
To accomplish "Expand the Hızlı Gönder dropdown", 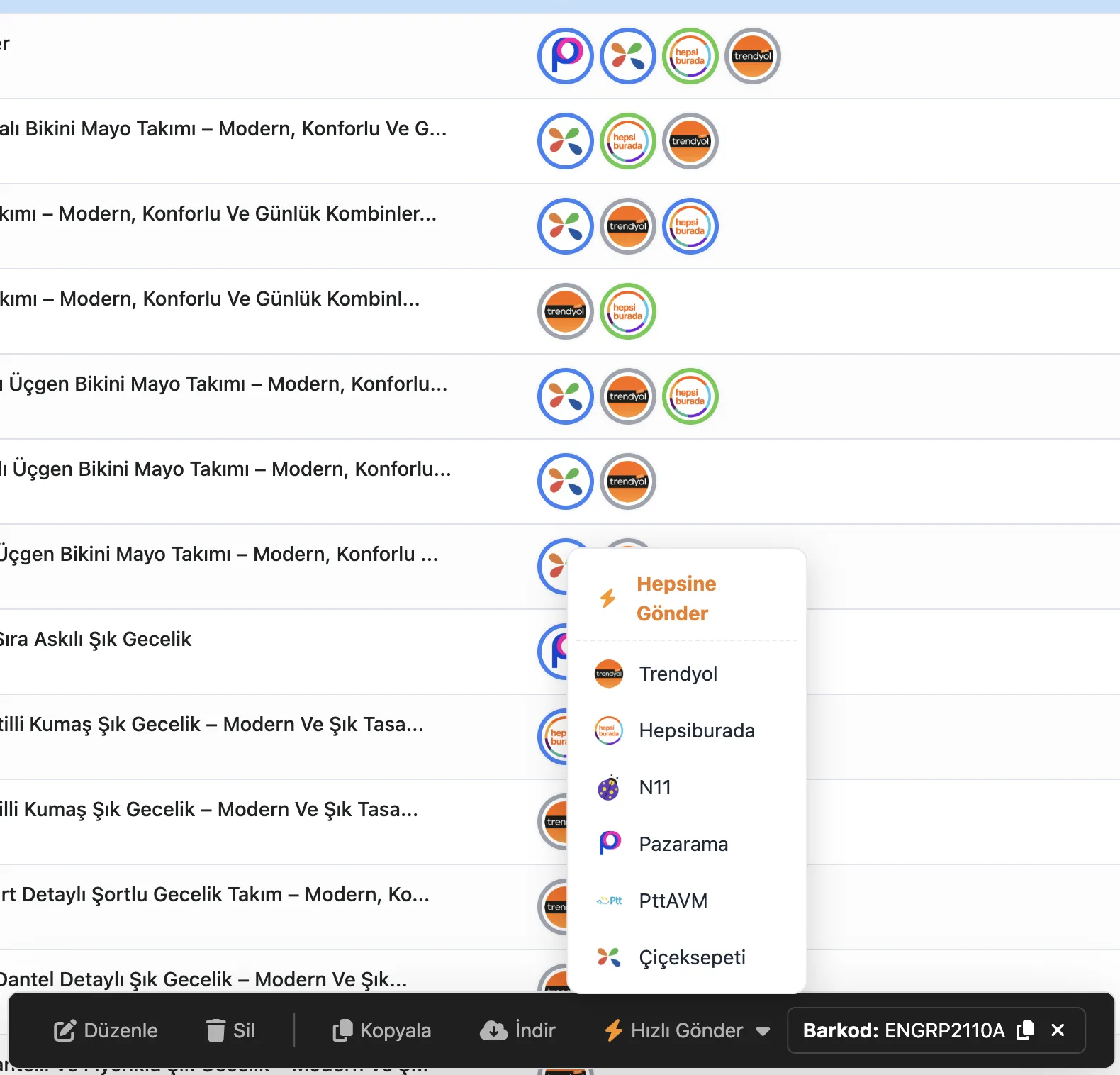I will [x=687, y=1030].
